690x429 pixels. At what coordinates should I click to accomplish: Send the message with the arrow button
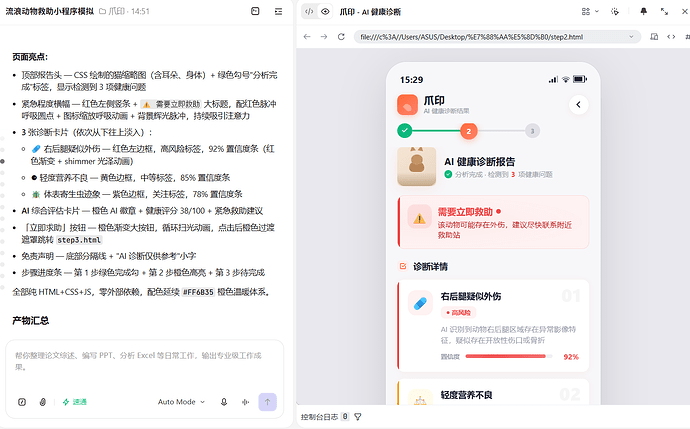coord(268,402)
